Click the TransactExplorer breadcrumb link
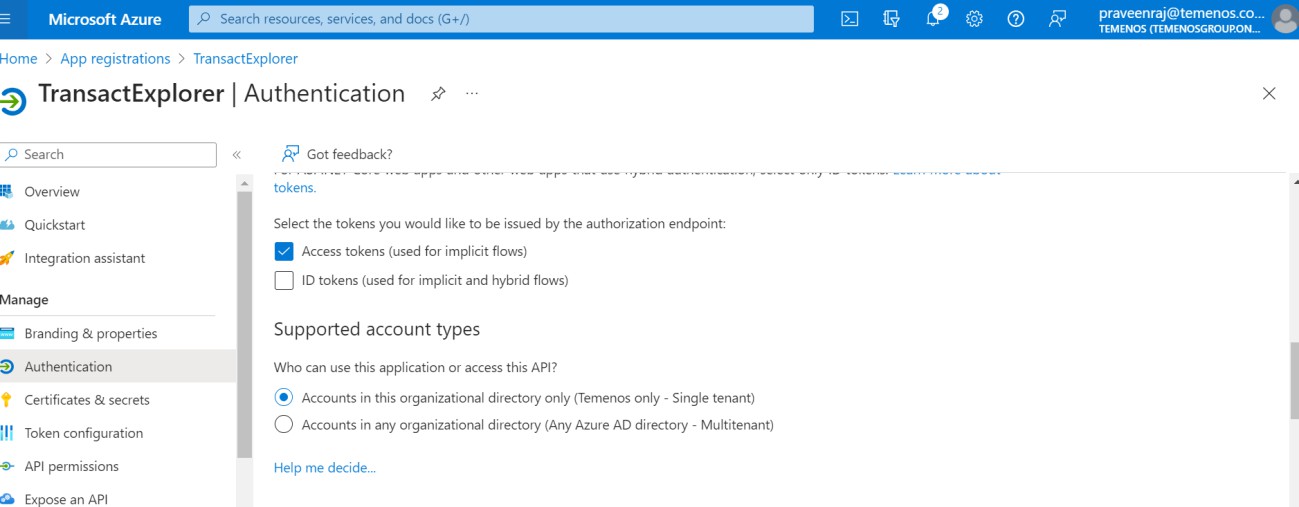This screenshot has width=1299, height=507. (x=245, y=59)
